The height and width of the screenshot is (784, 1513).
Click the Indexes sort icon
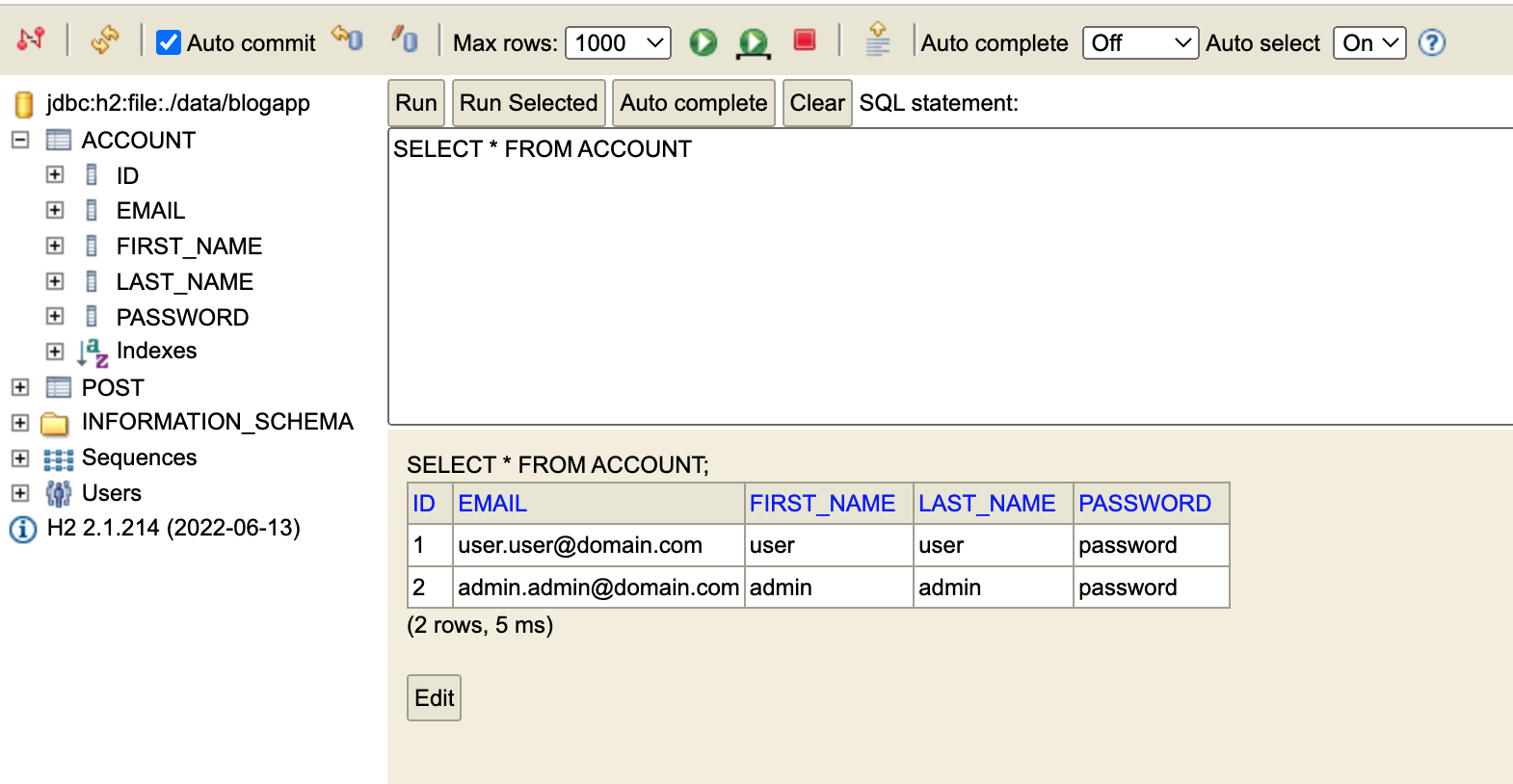click(93, 353)
